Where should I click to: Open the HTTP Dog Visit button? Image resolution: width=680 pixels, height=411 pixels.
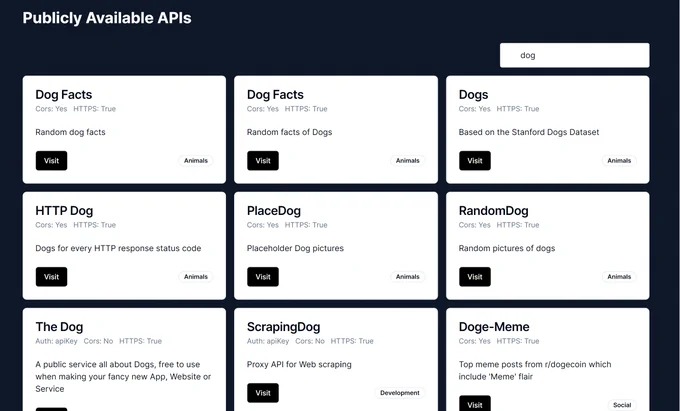point(51,277)
